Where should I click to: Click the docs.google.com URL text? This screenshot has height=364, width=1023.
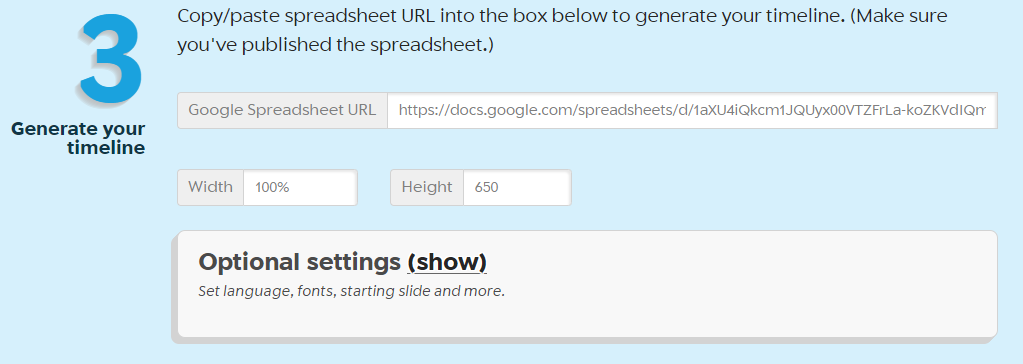pos(697,111)
